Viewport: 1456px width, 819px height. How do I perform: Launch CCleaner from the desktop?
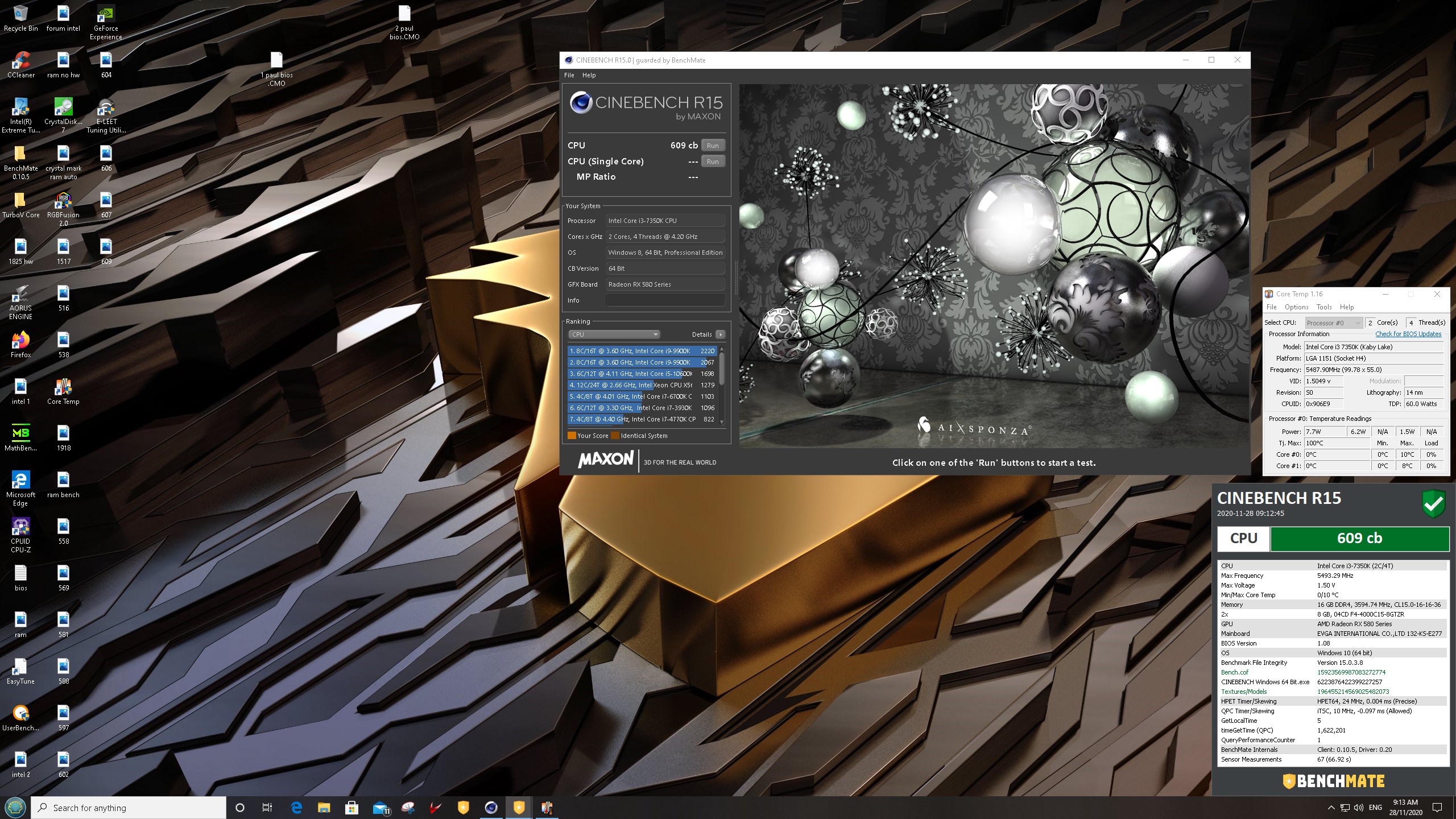point(20,65)
